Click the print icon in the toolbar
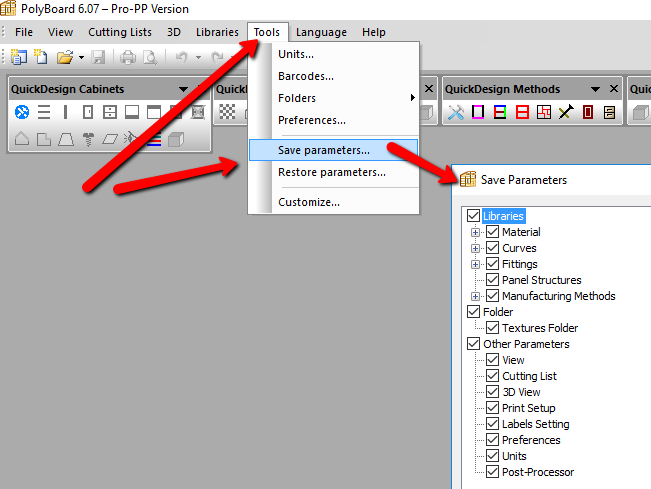 pyautogui.click(x=128, y=57)
